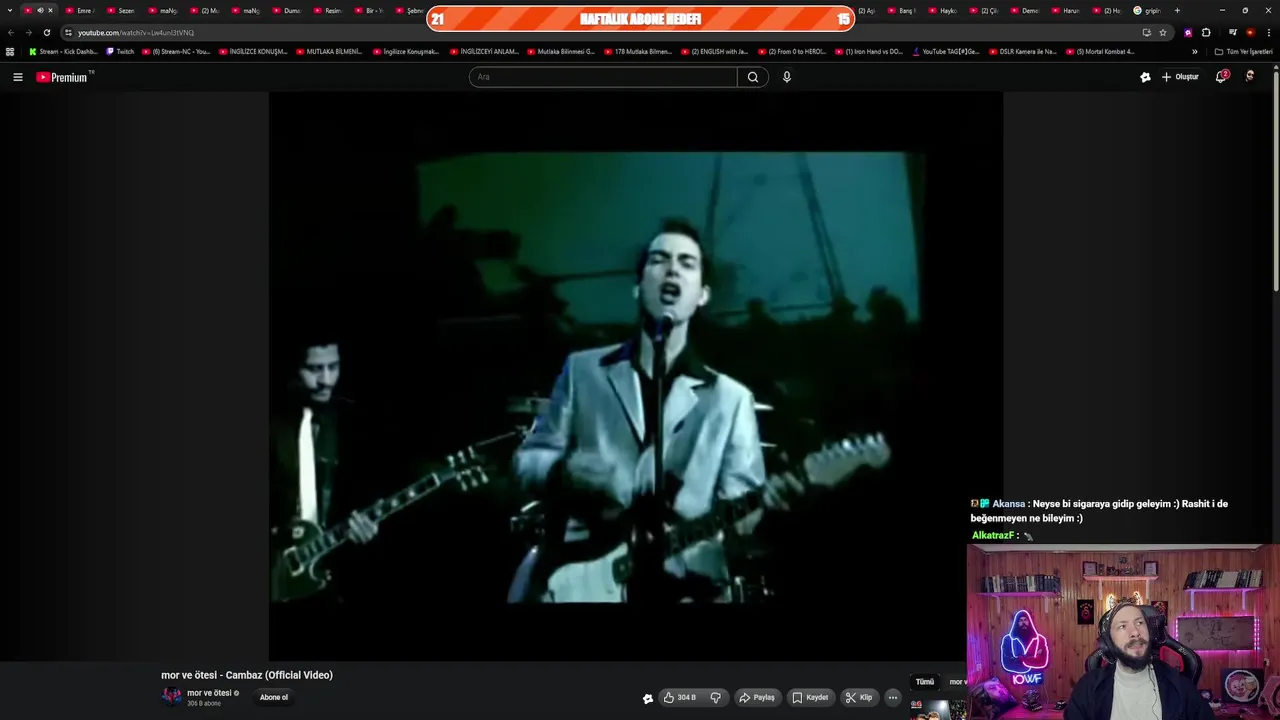Focus the Ara search field
The height and width of the screenshot is (720, 1280).
(x=603, y=77)
